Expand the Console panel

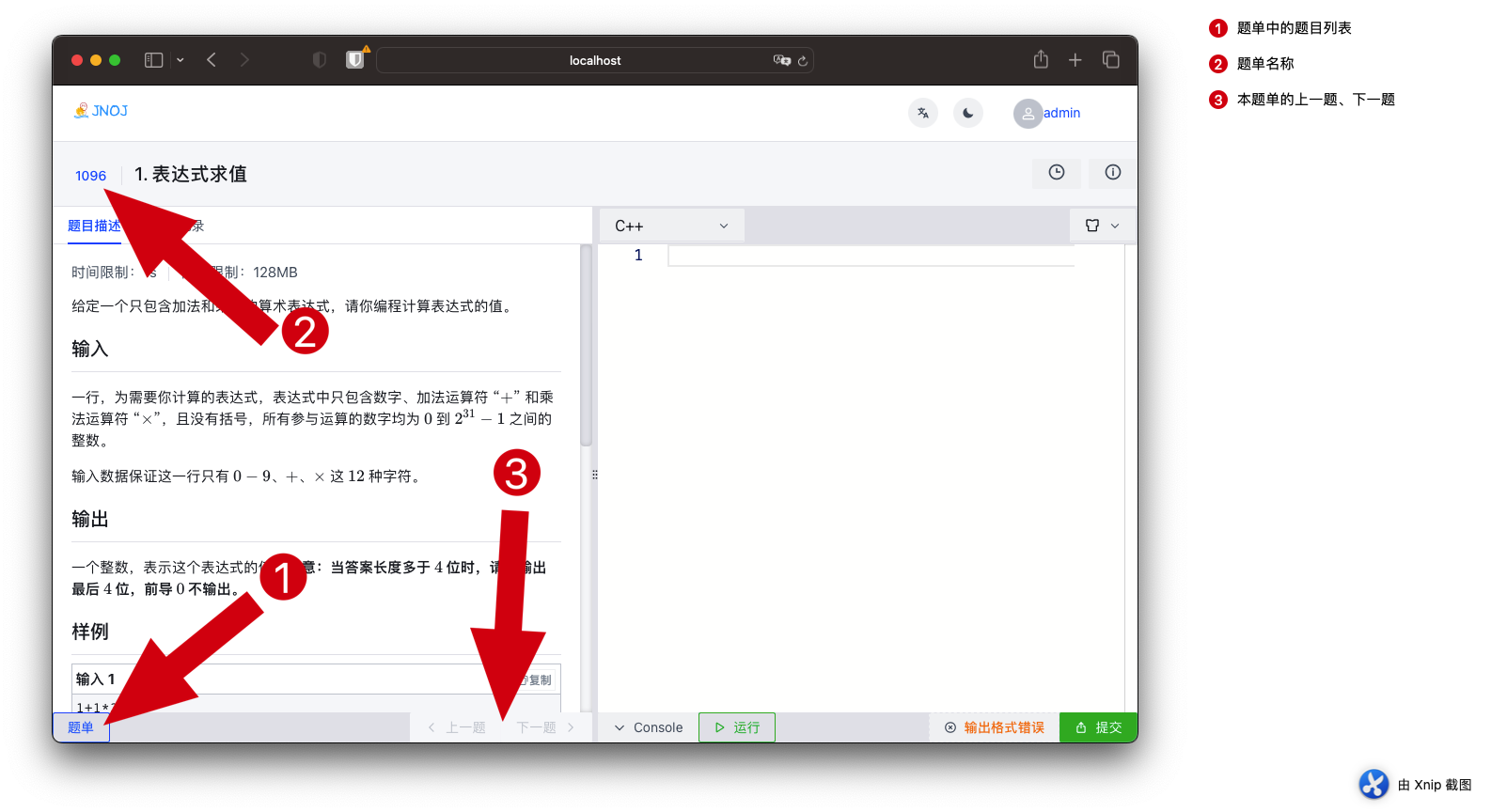pyautogui.click(x=649, y=727)
